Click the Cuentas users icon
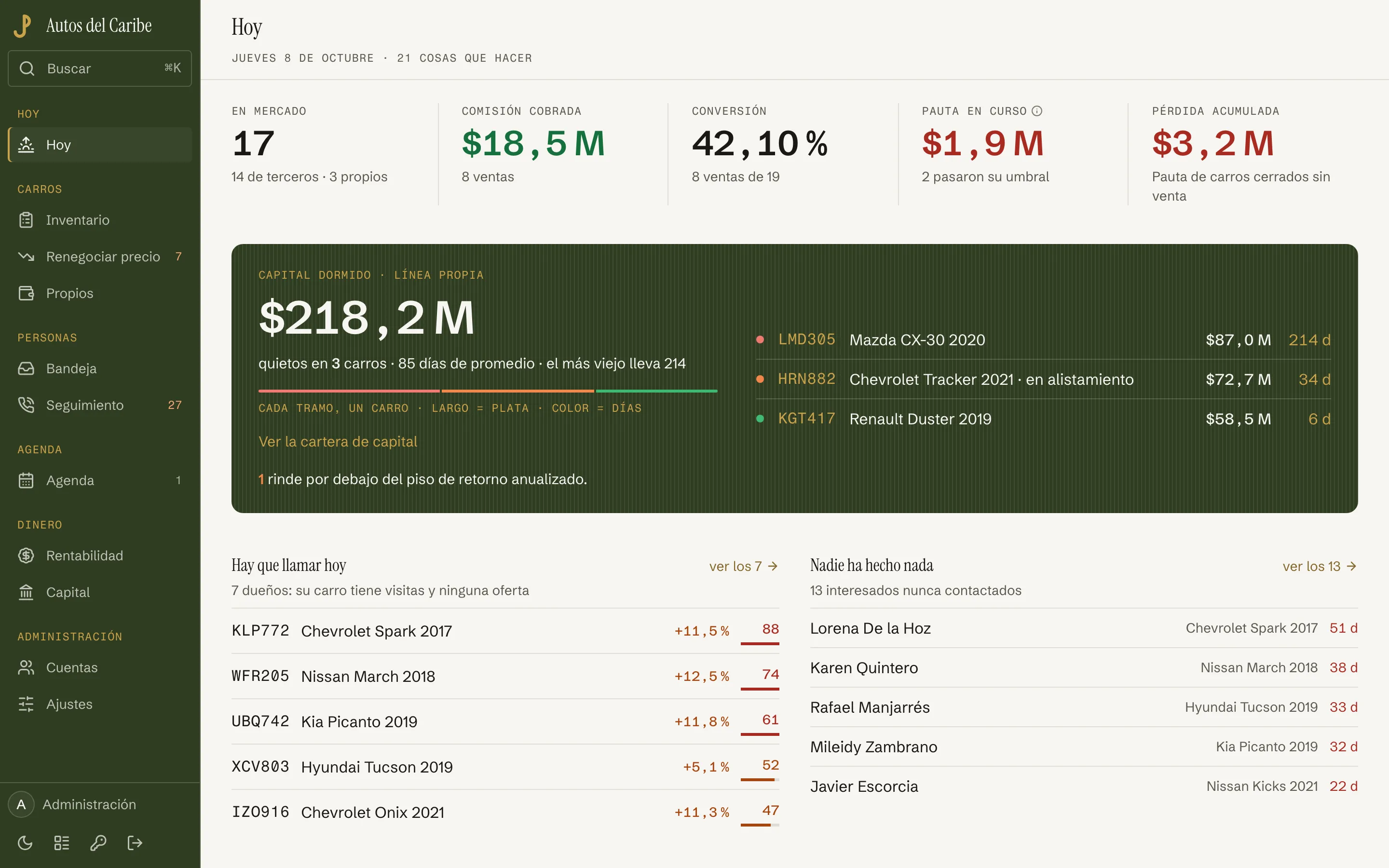This screenshot has height=868, width=1389. coord(27,668)
